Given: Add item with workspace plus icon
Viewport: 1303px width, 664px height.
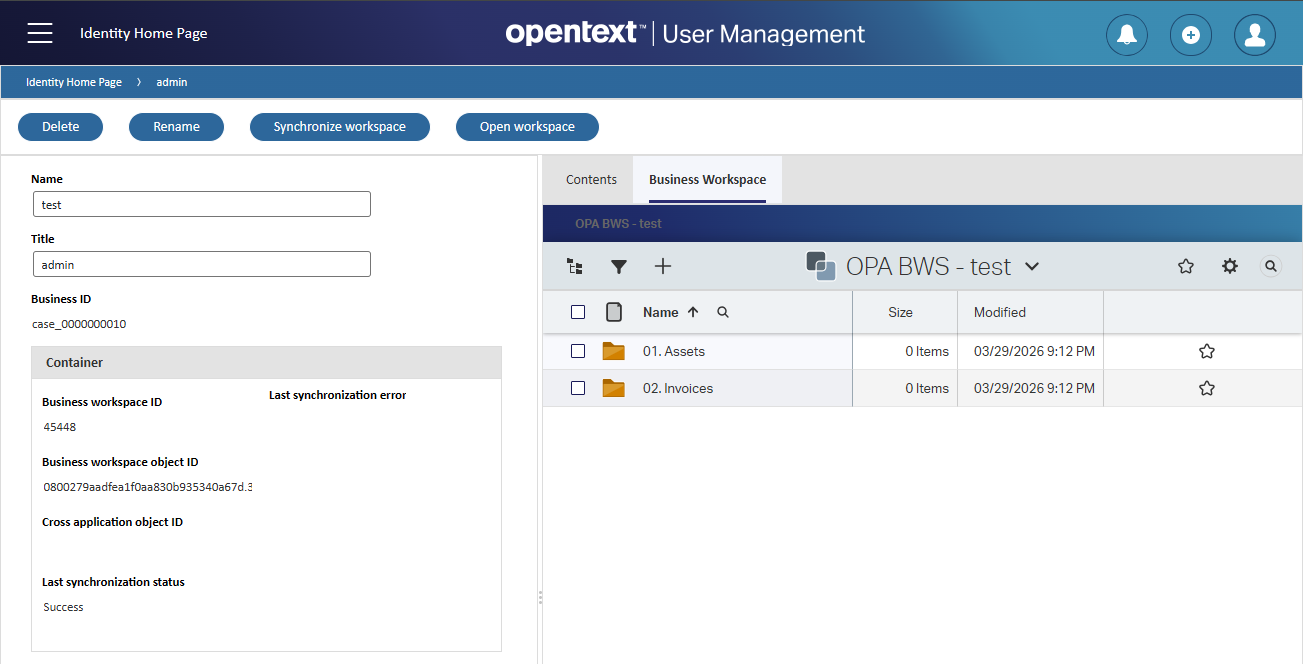Looking at the screenshot, I should pos(663,266).
